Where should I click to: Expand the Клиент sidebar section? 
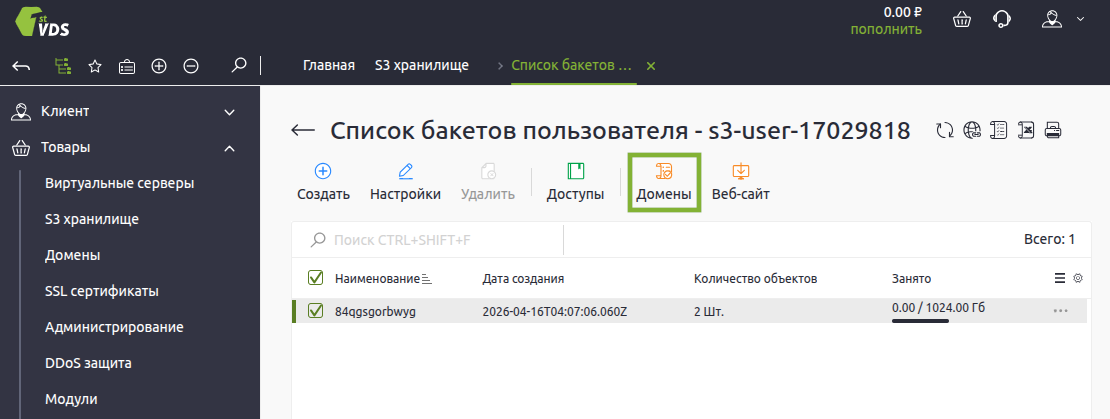[x=229, y=111]
